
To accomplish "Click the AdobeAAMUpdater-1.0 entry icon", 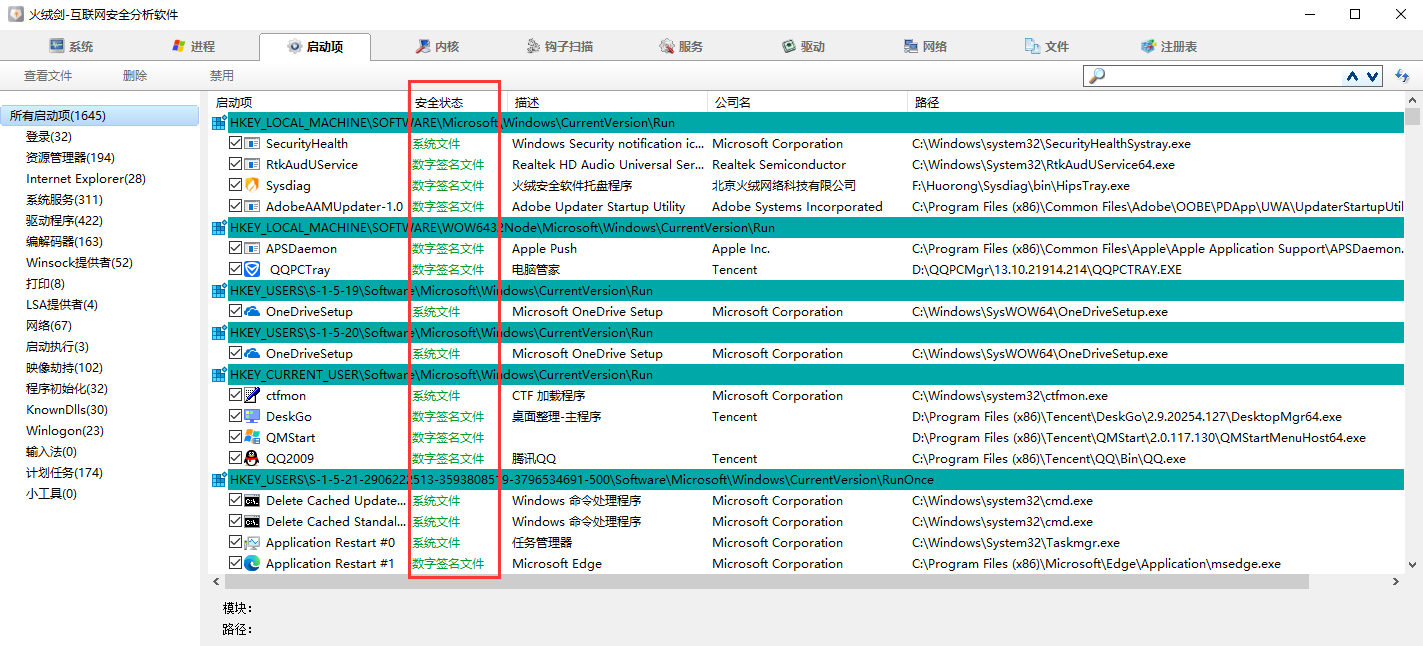I will coord(252,207).
